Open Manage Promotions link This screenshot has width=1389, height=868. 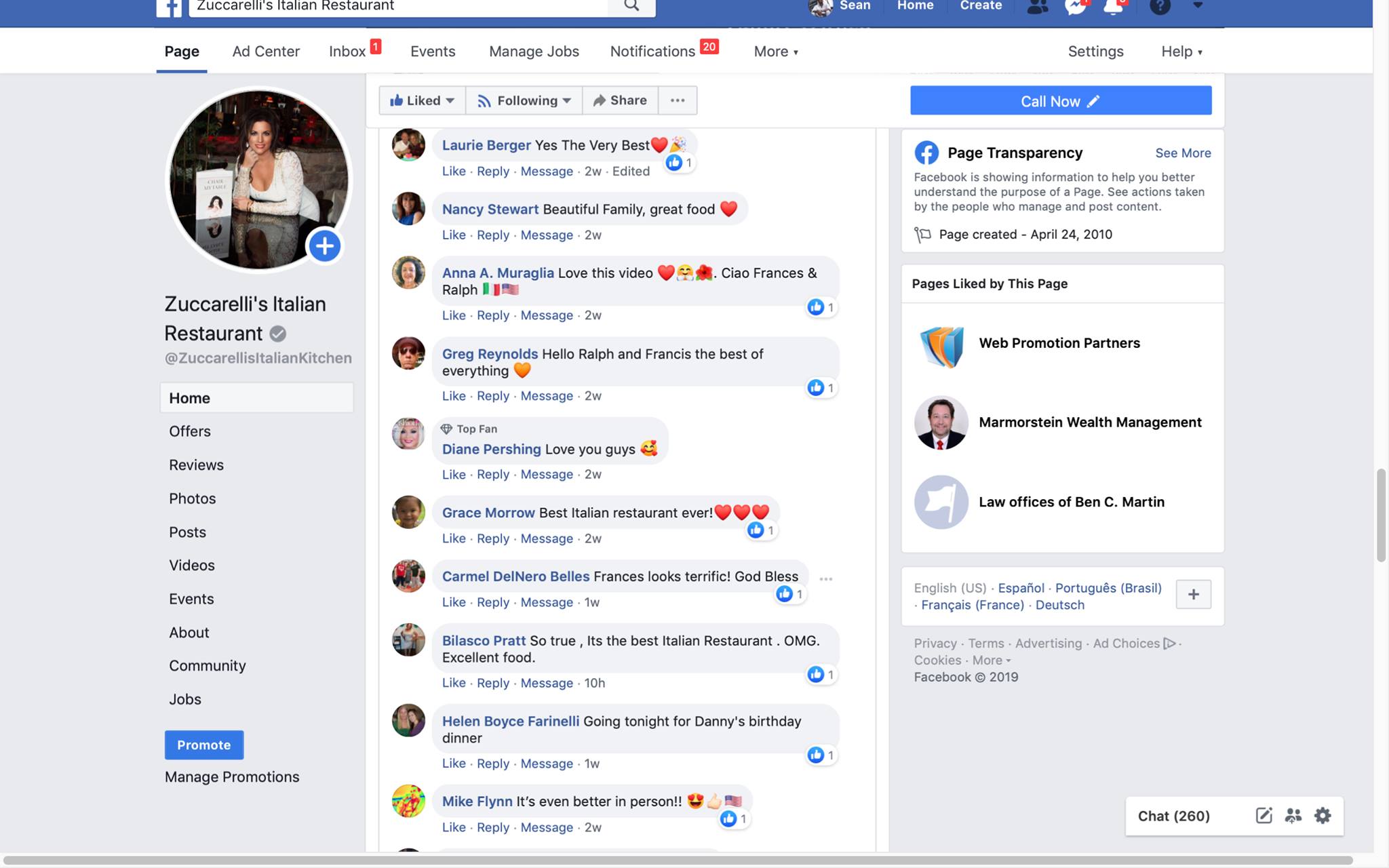pyautogui.click(x=232, y=777)
